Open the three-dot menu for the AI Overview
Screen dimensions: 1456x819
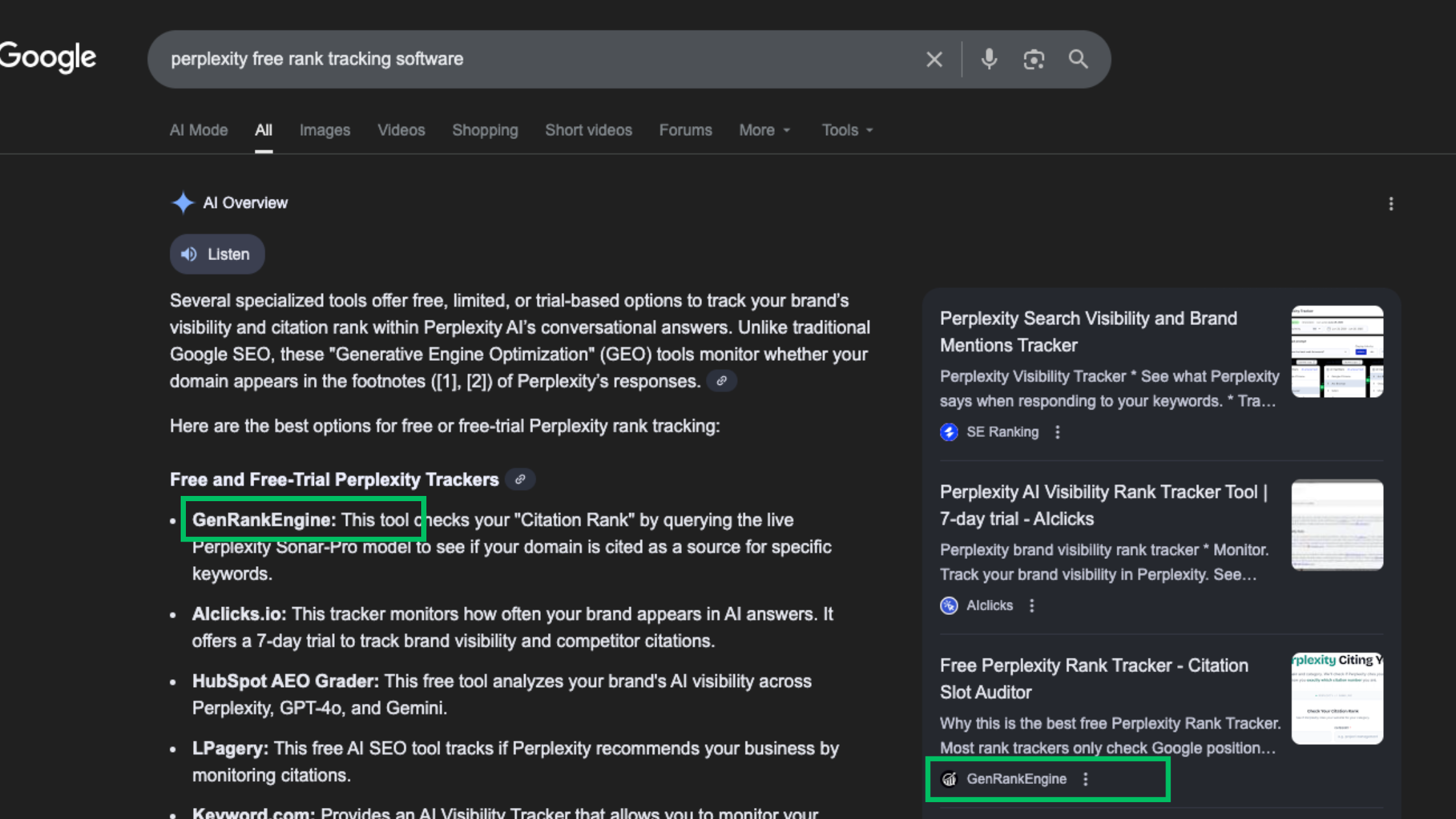pos(1391,203)
